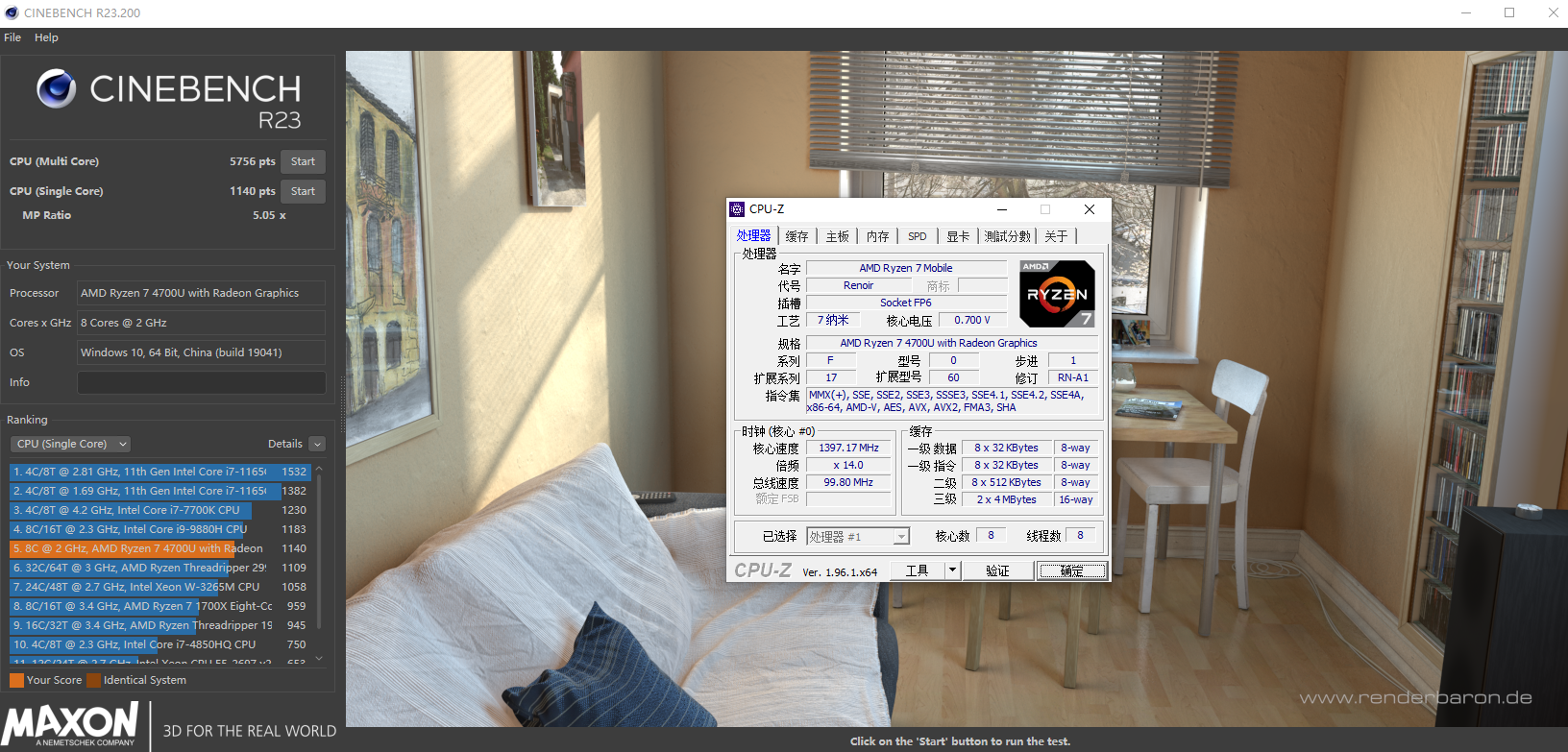Select ranking row 3 Intel Core i7-7700K
Viewport: 1568px width, 752px height.
pyautogui.click(x=159, y=510)
